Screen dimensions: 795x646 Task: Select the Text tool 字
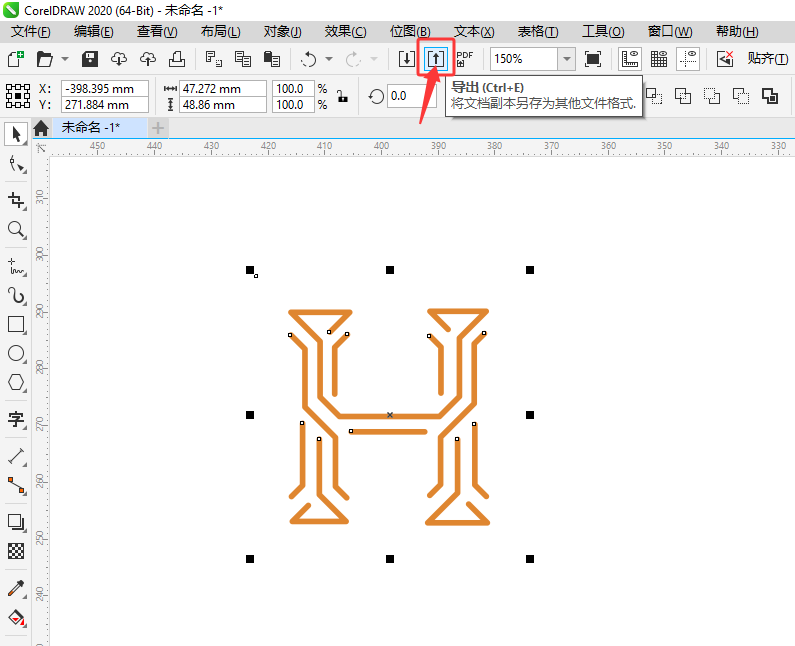pos(16,419)
